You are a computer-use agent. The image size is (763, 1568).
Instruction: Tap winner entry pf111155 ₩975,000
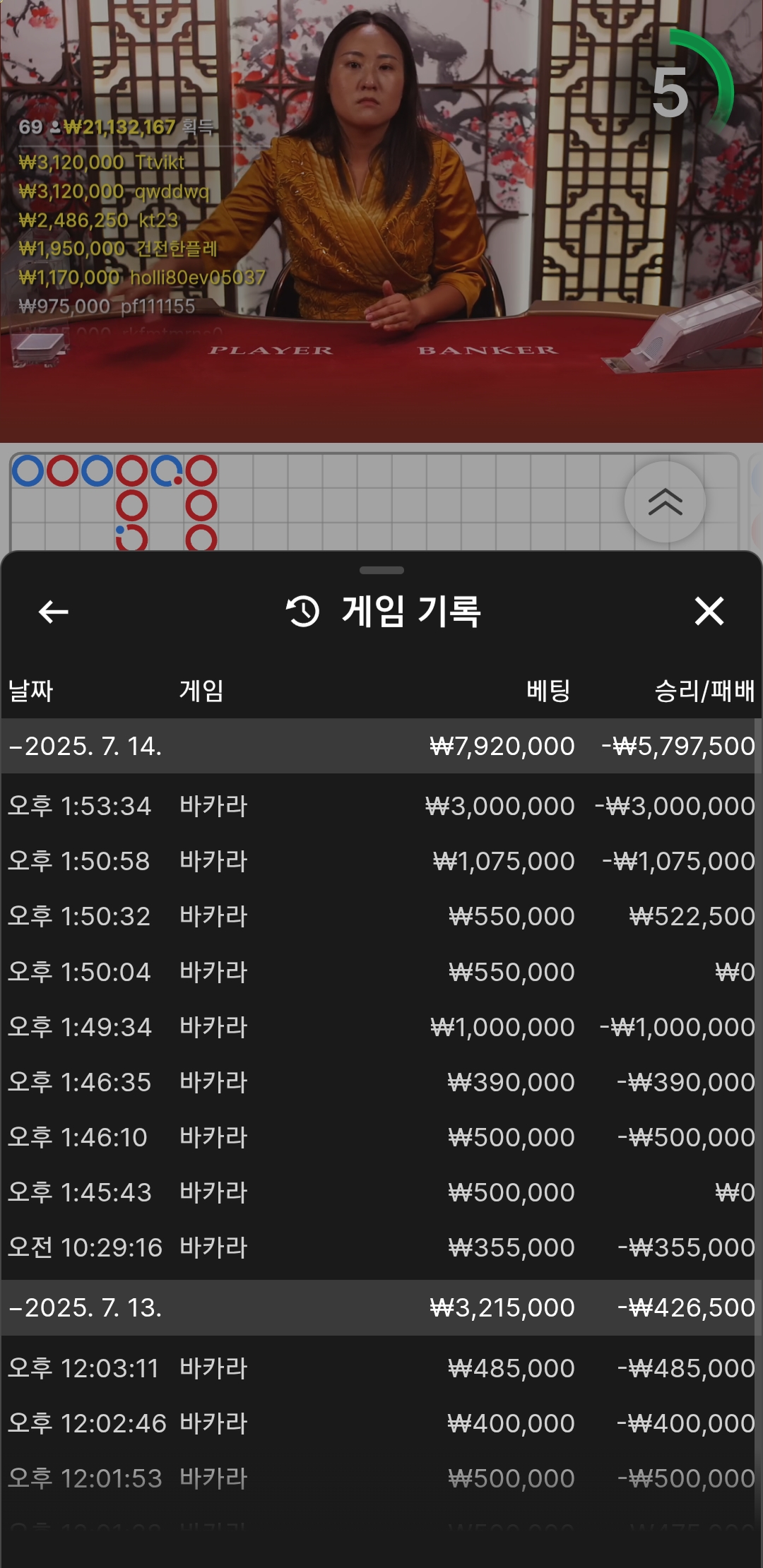tap(107, 307)
